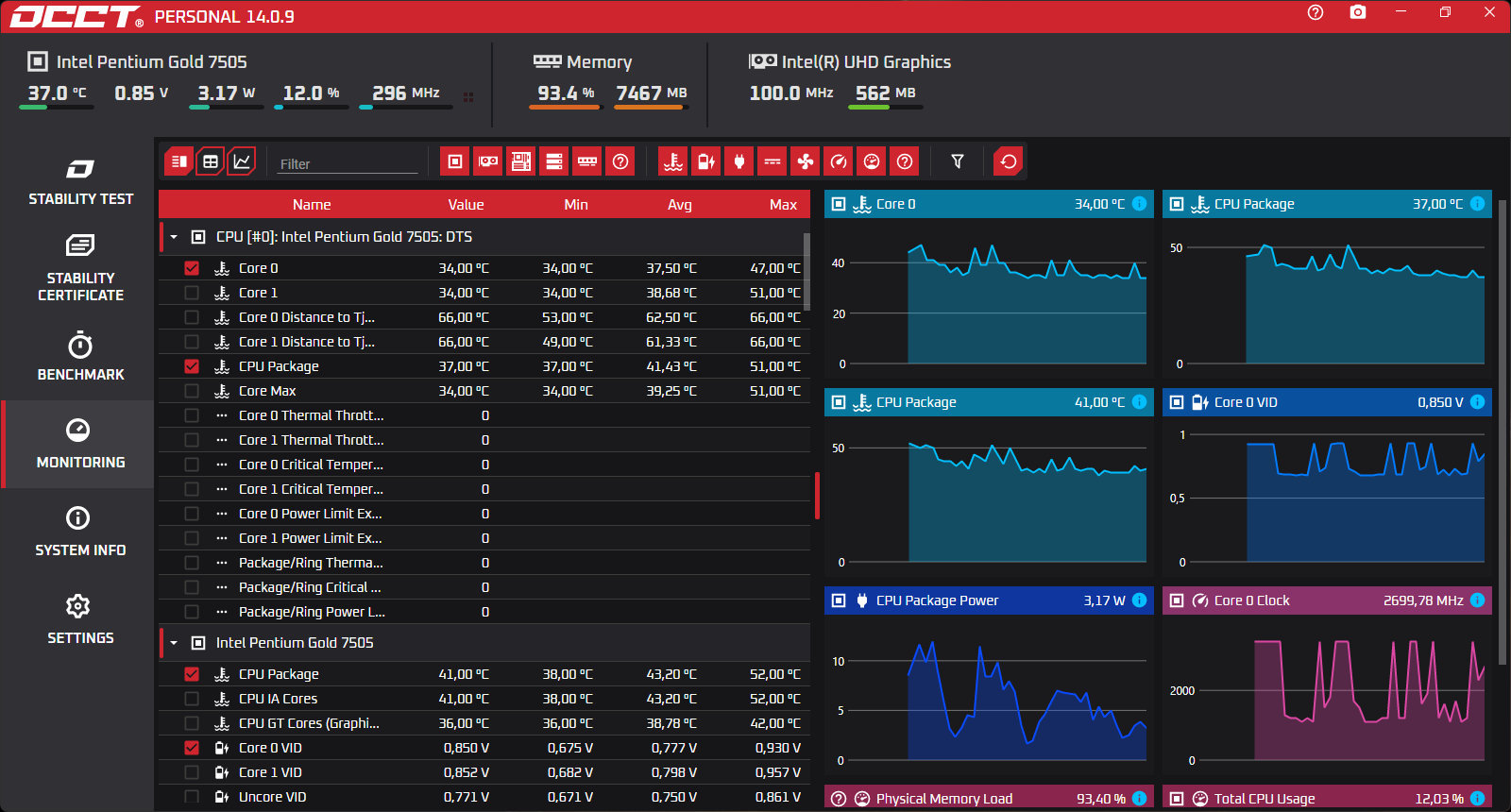Toggle the other sensor types question icon
This screenshot has width=1511, height=812.
[905, 161]
